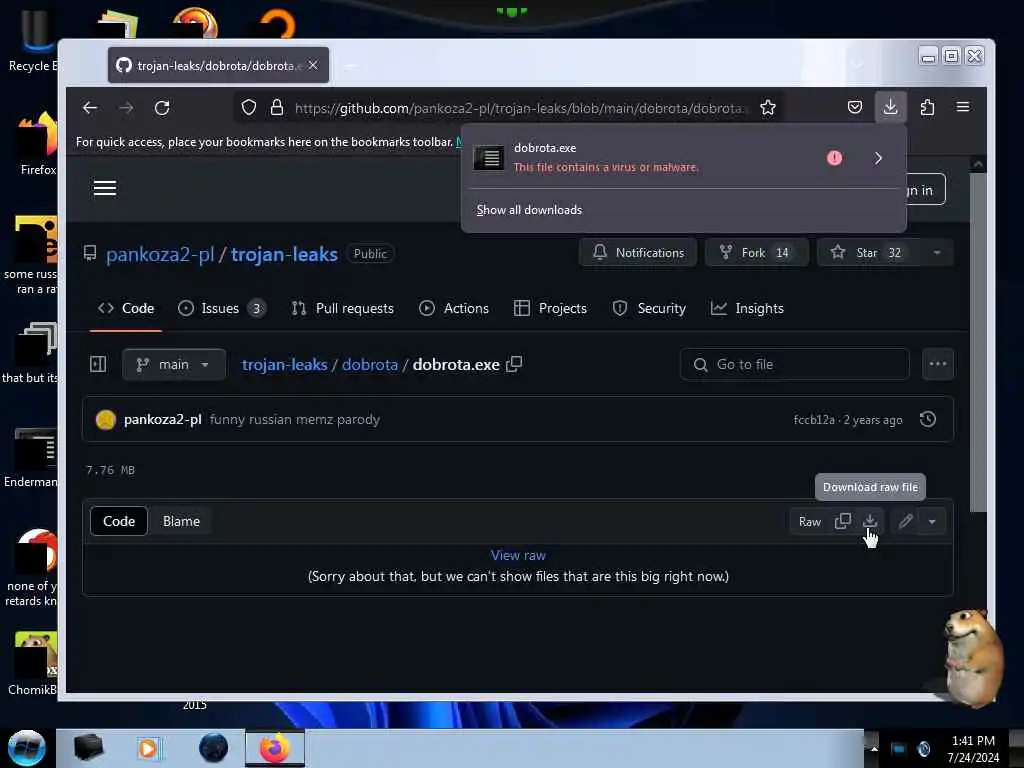Image resolution: width=1024 pixels, height=768 pixels.
Task: Click the padlock site info icon
Action: coord(277,108)
